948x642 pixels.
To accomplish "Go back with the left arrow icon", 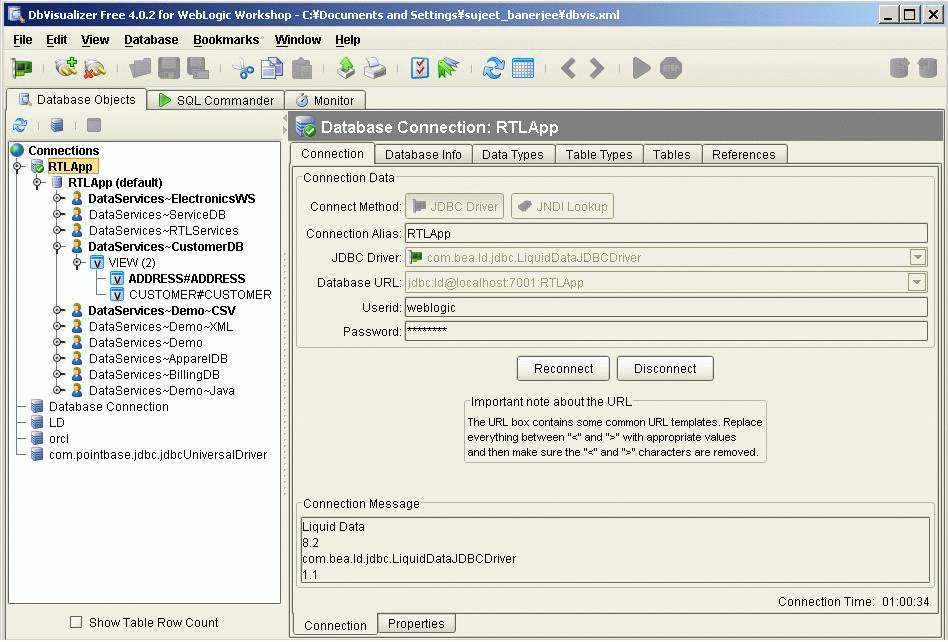I will (x=568, y=68).
